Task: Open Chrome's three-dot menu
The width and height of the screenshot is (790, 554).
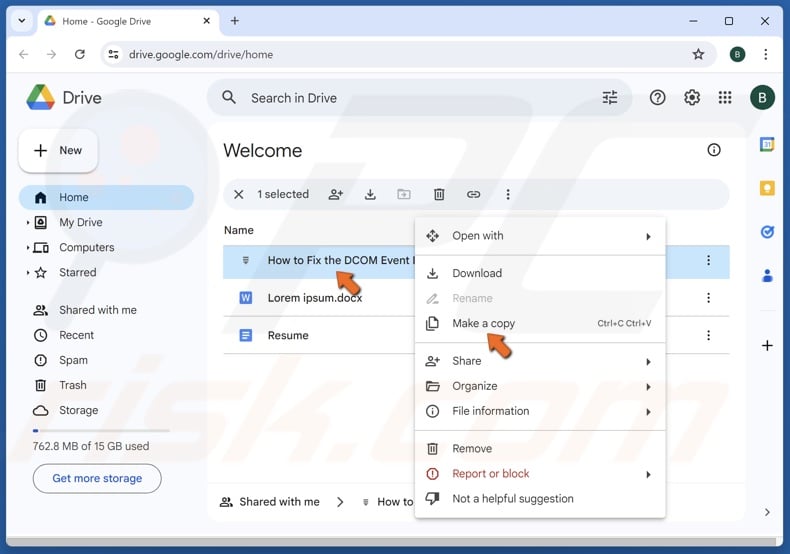Action: tap(765, 54)
